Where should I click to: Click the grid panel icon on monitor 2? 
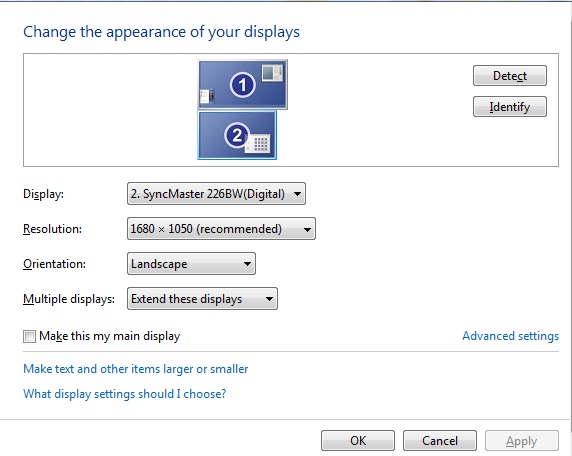coord(258,144)
